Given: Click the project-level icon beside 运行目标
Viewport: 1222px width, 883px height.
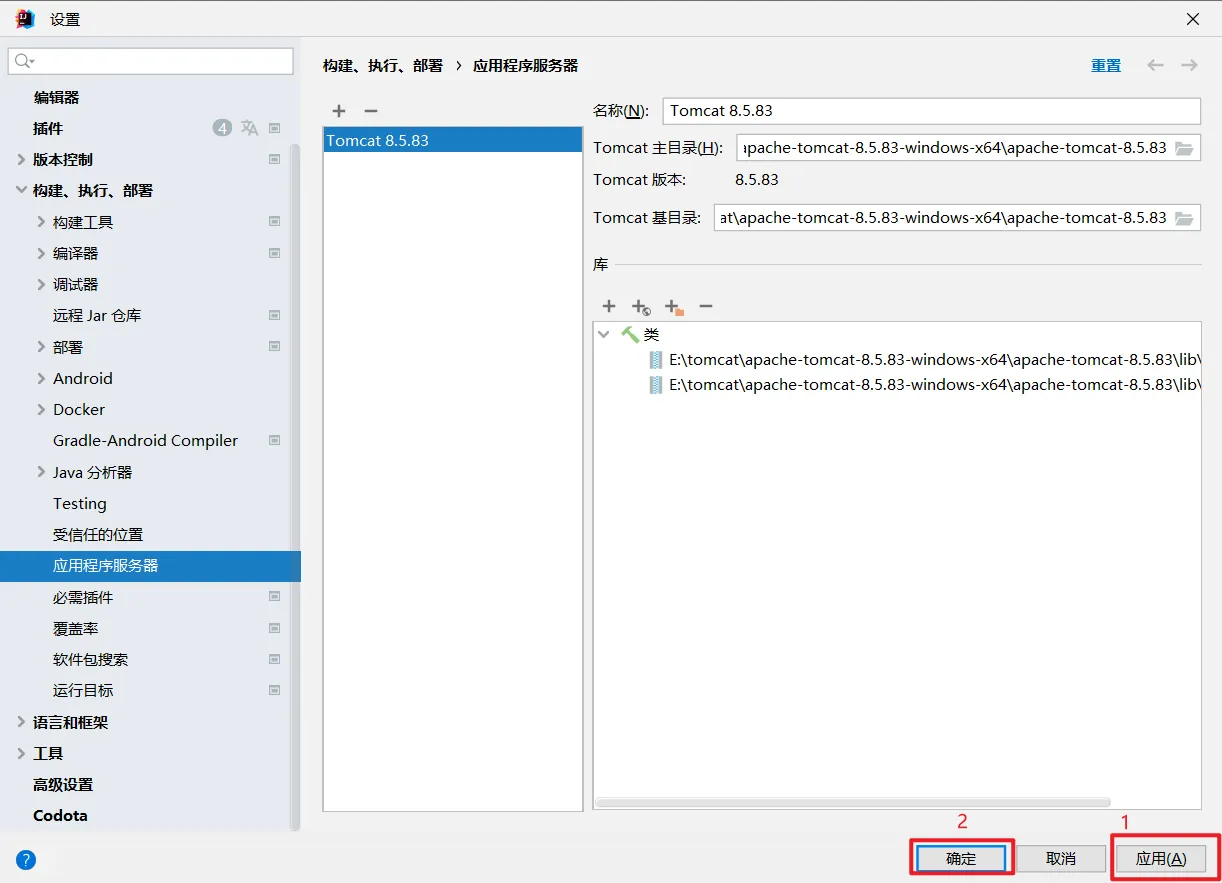Looking at the screenshot, I should pos(274,690).
